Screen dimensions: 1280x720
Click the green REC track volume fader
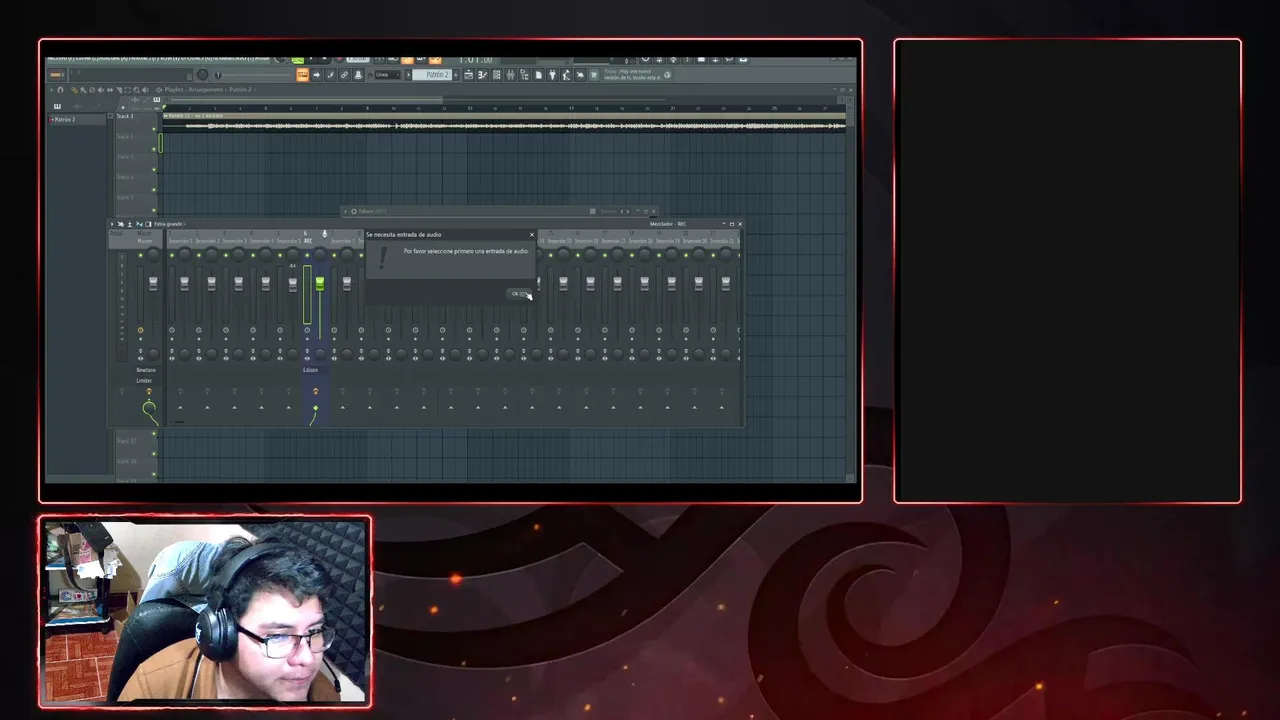point(320,284)
